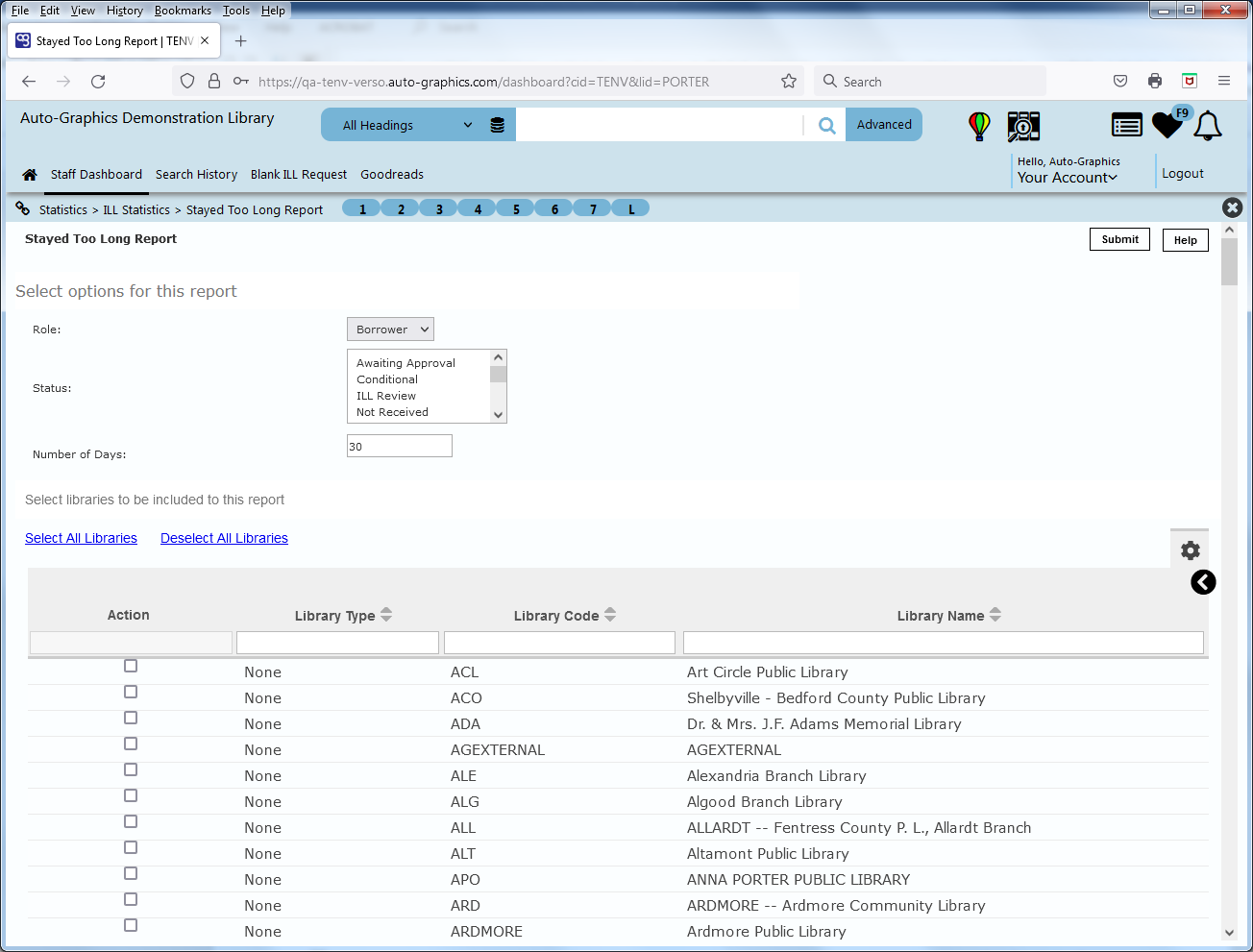Check the box for the ACO library row

click(x=131, y=692)
